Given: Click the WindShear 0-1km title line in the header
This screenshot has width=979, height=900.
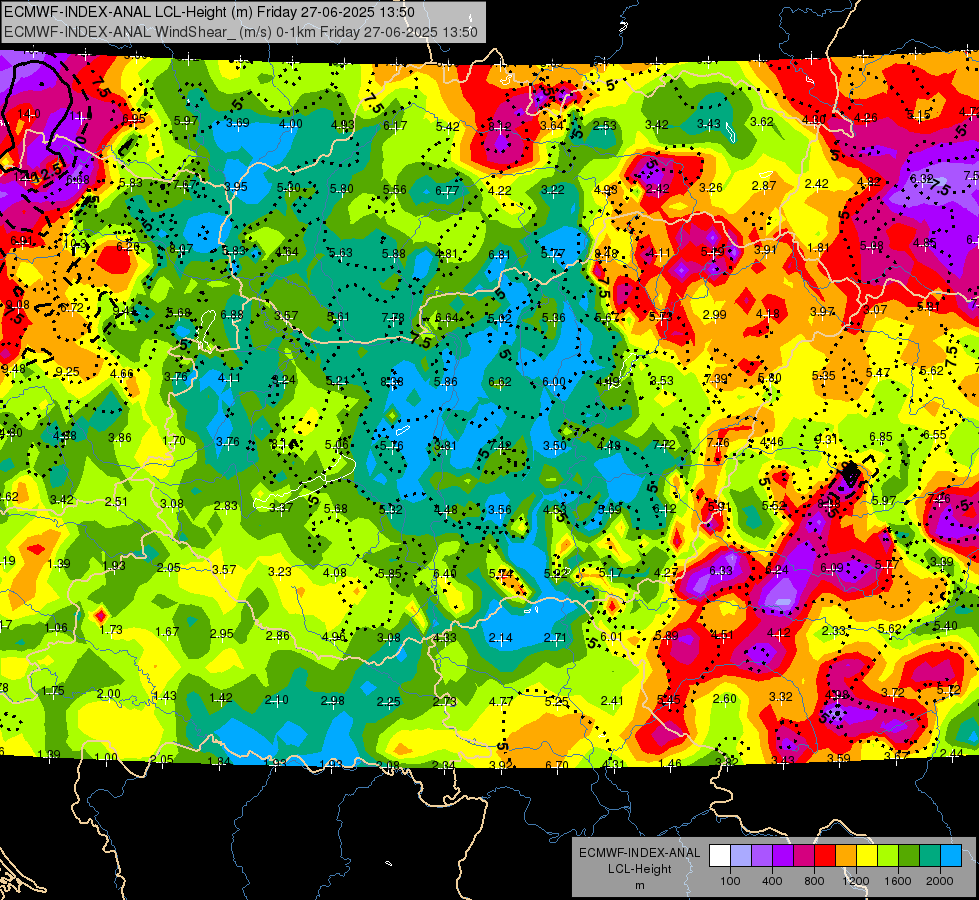Looking at the screenshot, I should [x=241, y=32].
